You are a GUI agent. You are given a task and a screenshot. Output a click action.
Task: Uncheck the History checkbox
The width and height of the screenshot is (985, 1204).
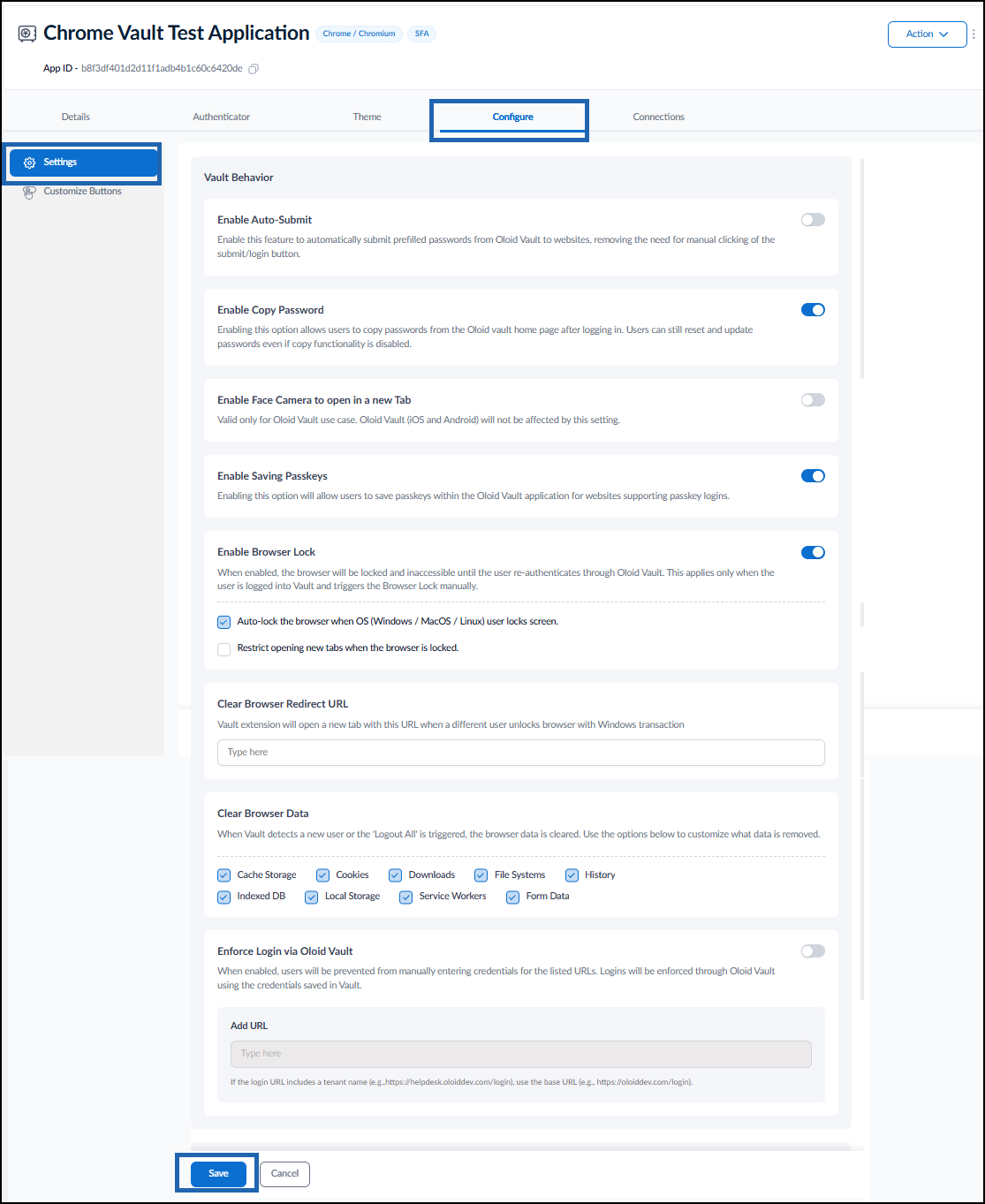point(572,875)
